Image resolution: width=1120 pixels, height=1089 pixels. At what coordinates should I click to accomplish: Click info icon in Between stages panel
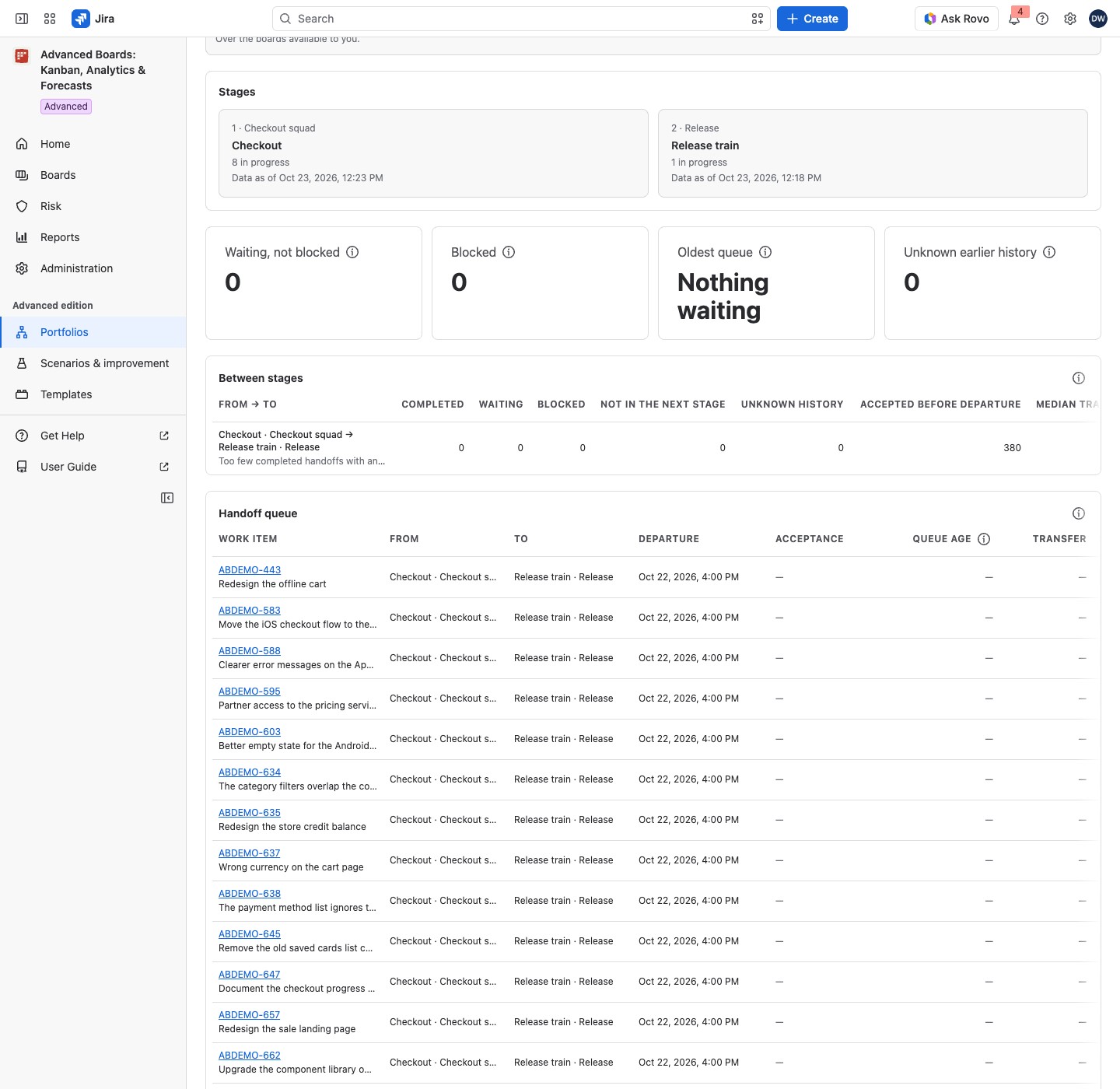pos(1079,378)
